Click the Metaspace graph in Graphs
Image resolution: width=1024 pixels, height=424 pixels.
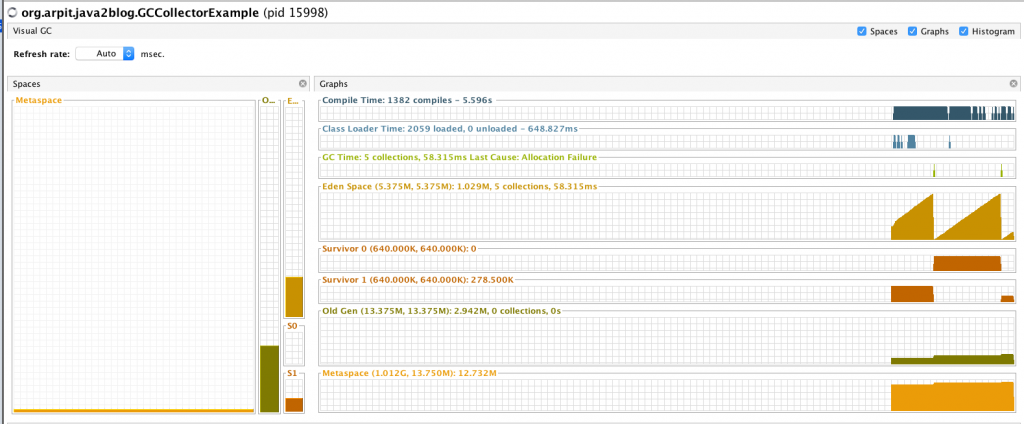pyautogui.click(x=667, y=393)
